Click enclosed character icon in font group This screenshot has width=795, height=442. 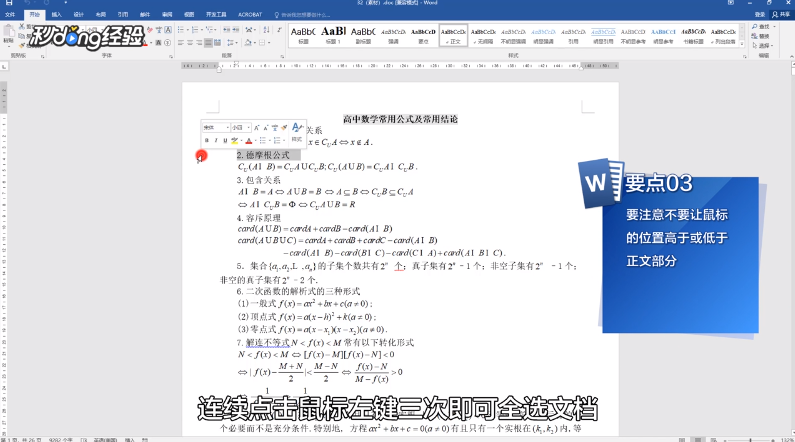(x=167, y=43)
